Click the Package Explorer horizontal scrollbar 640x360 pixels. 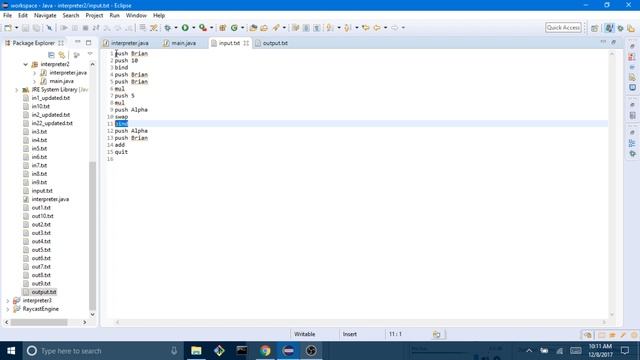coord(39,322)
